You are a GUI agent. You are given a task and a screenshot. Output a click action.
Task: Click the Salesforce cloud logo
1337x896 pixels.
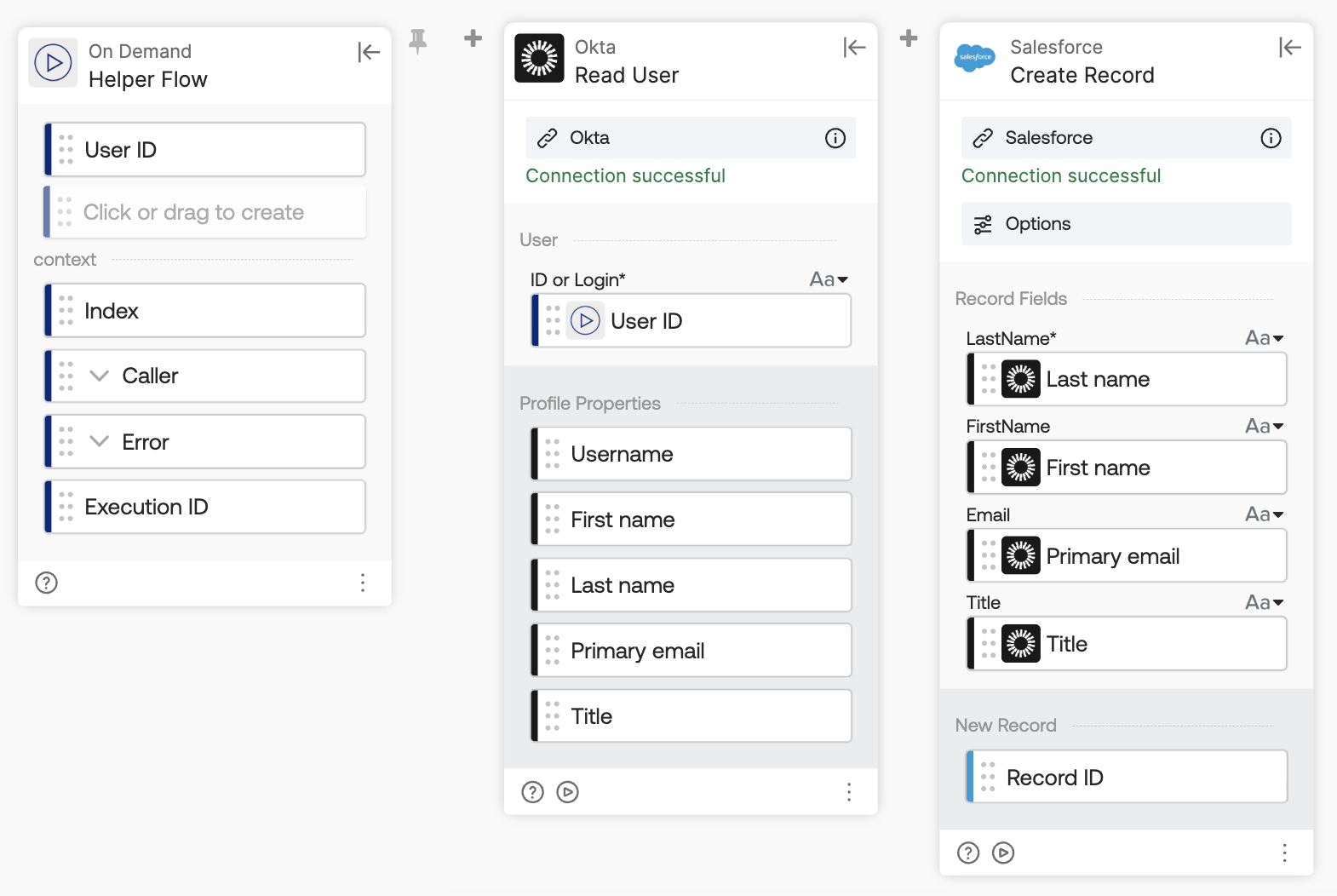[975, 58]
